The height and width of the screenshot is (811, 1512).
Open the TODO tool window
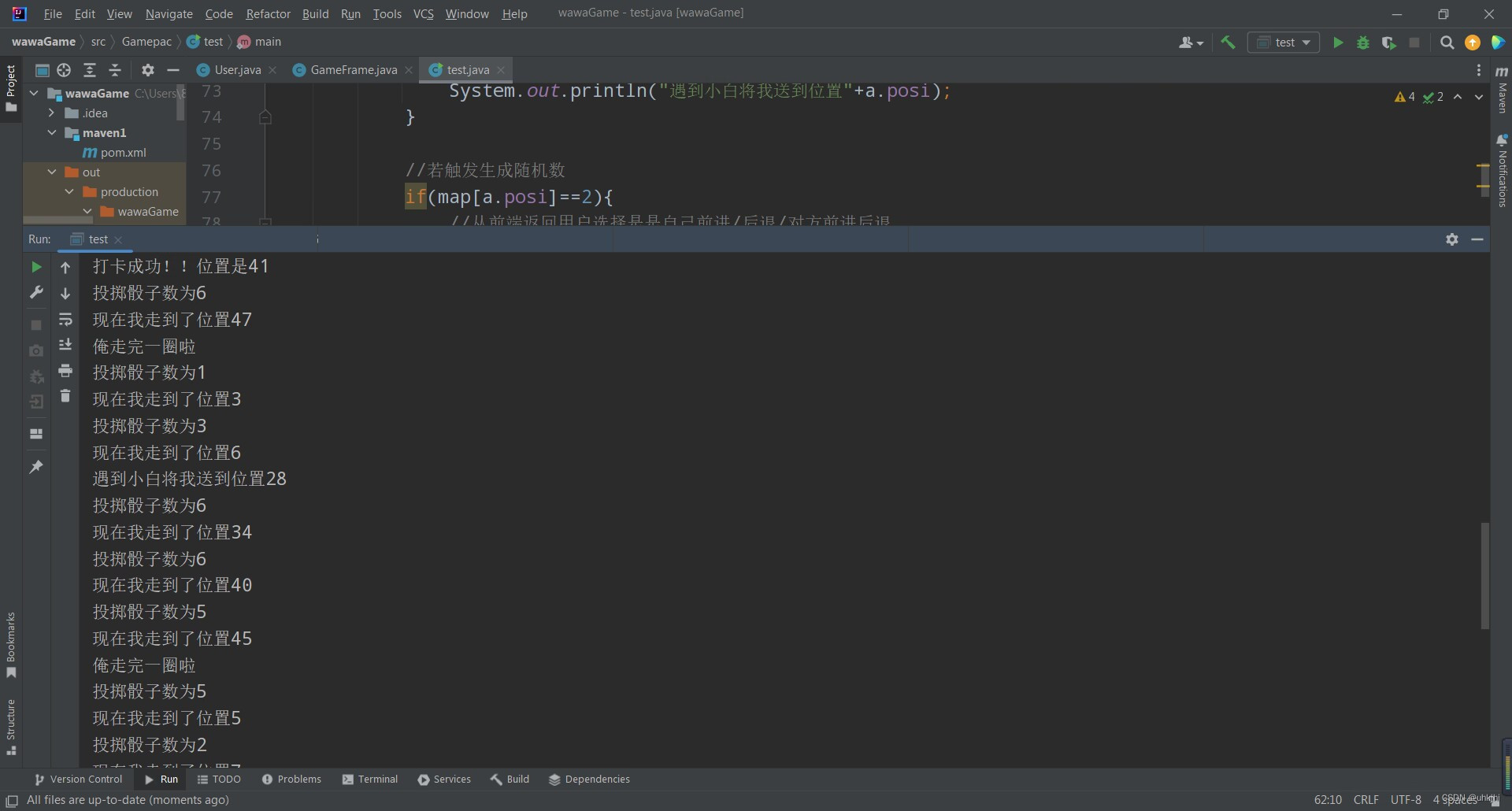click(219, 780)
